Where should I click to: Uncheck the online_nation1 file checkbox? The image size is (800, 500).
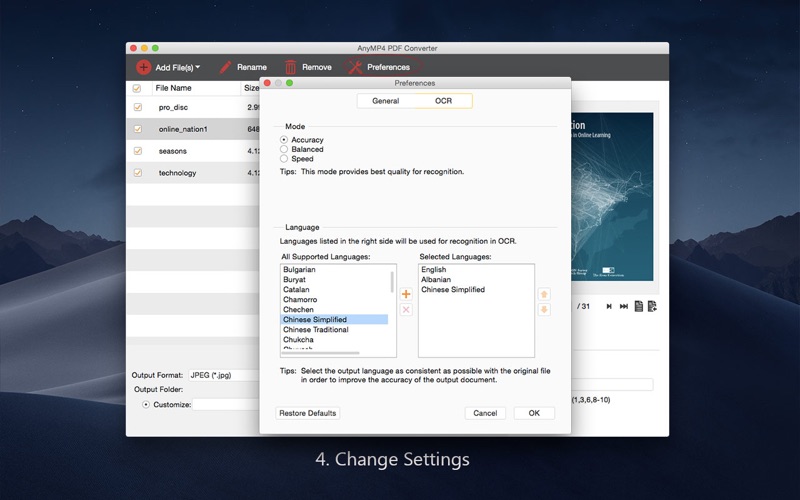(138, 129)
